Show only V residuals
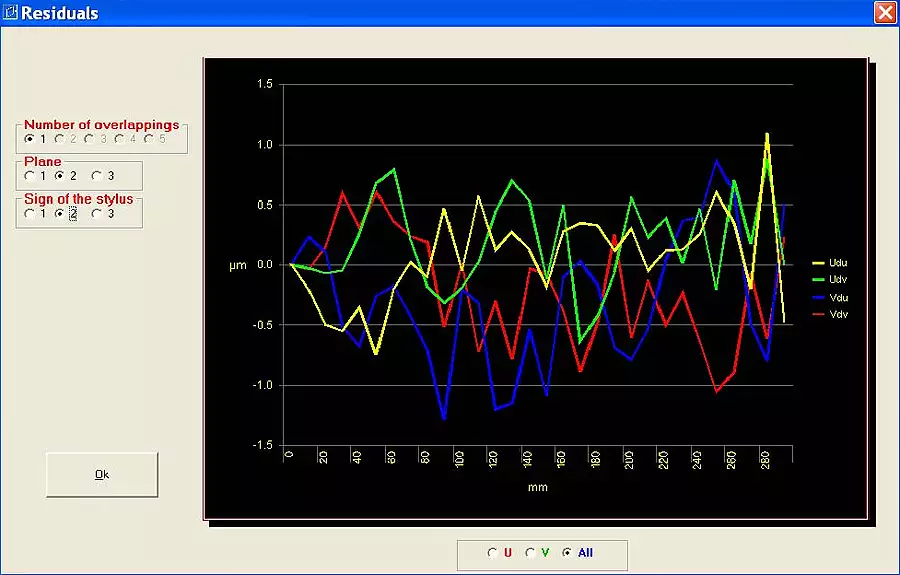900x575 pixels. 530,553
